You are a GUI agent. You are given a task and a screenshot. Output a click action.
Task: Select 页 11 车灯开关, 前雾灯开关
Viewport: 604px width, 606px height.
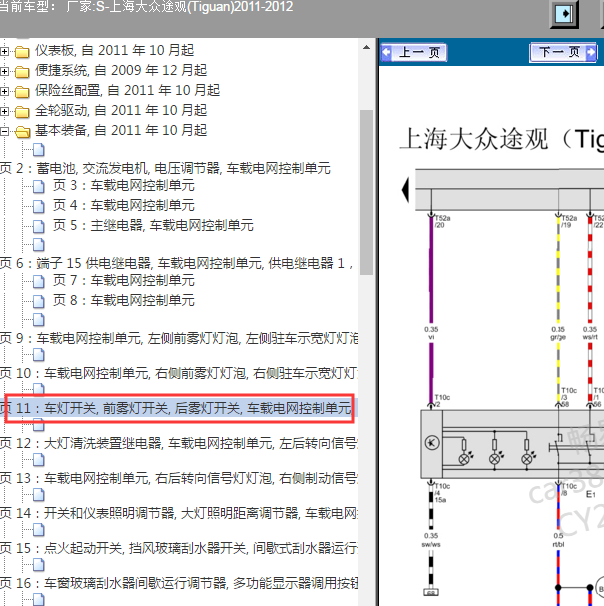click(x=179, y=409)
